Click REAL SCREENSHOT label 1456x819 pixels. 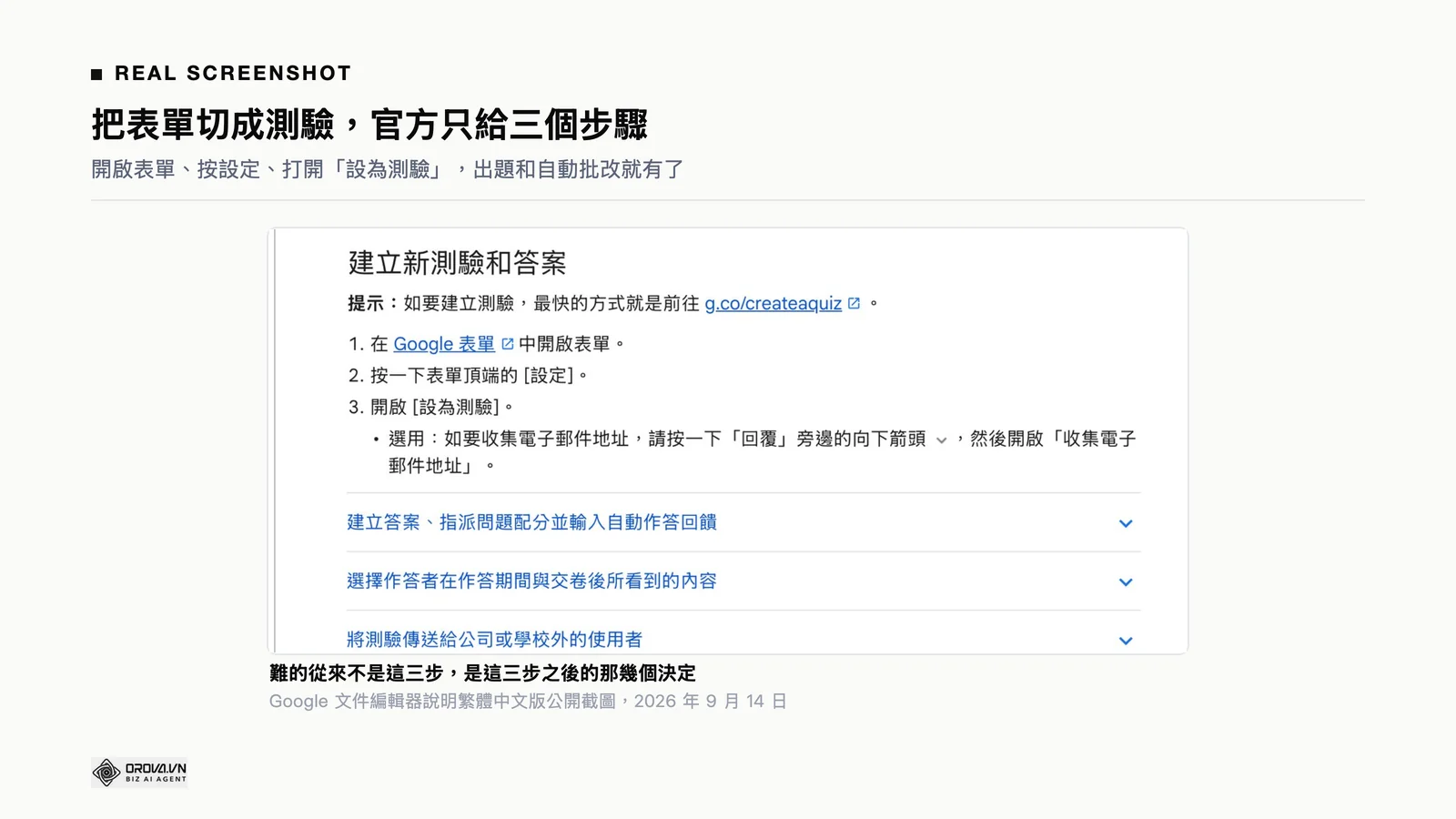[232, 74]
